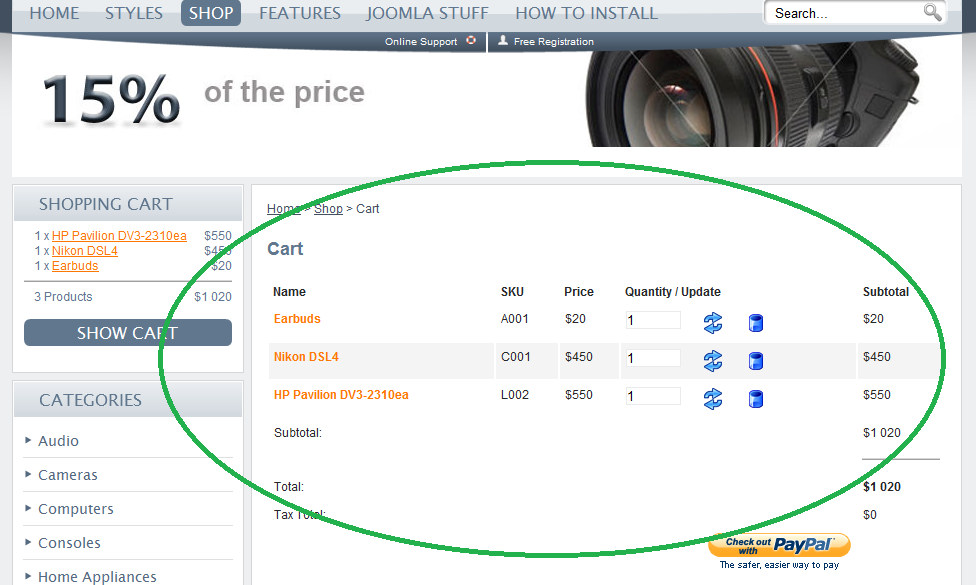The image size is (976, 585).
Task: Click the Tax Total value $0
Action: coord(870,515)
